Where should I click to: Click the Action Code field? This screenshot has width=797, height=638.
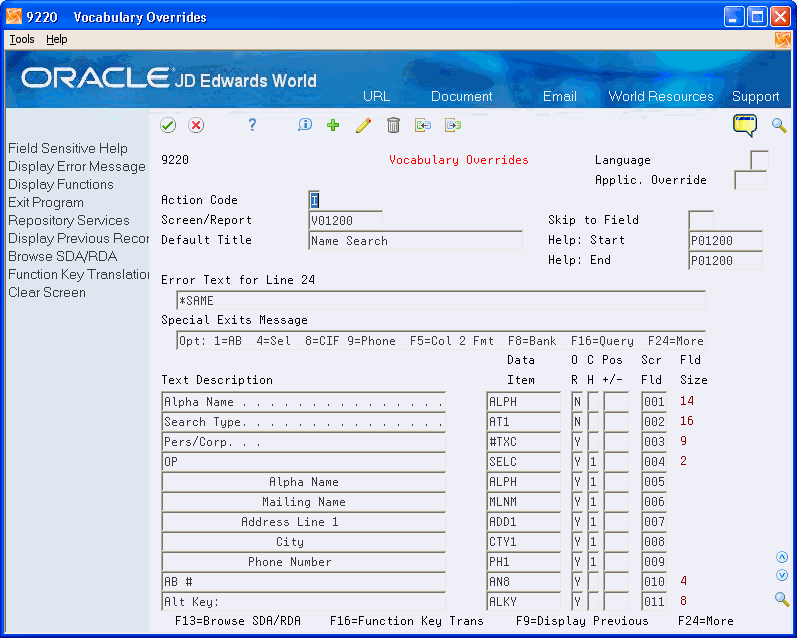(x=314, y=200)
